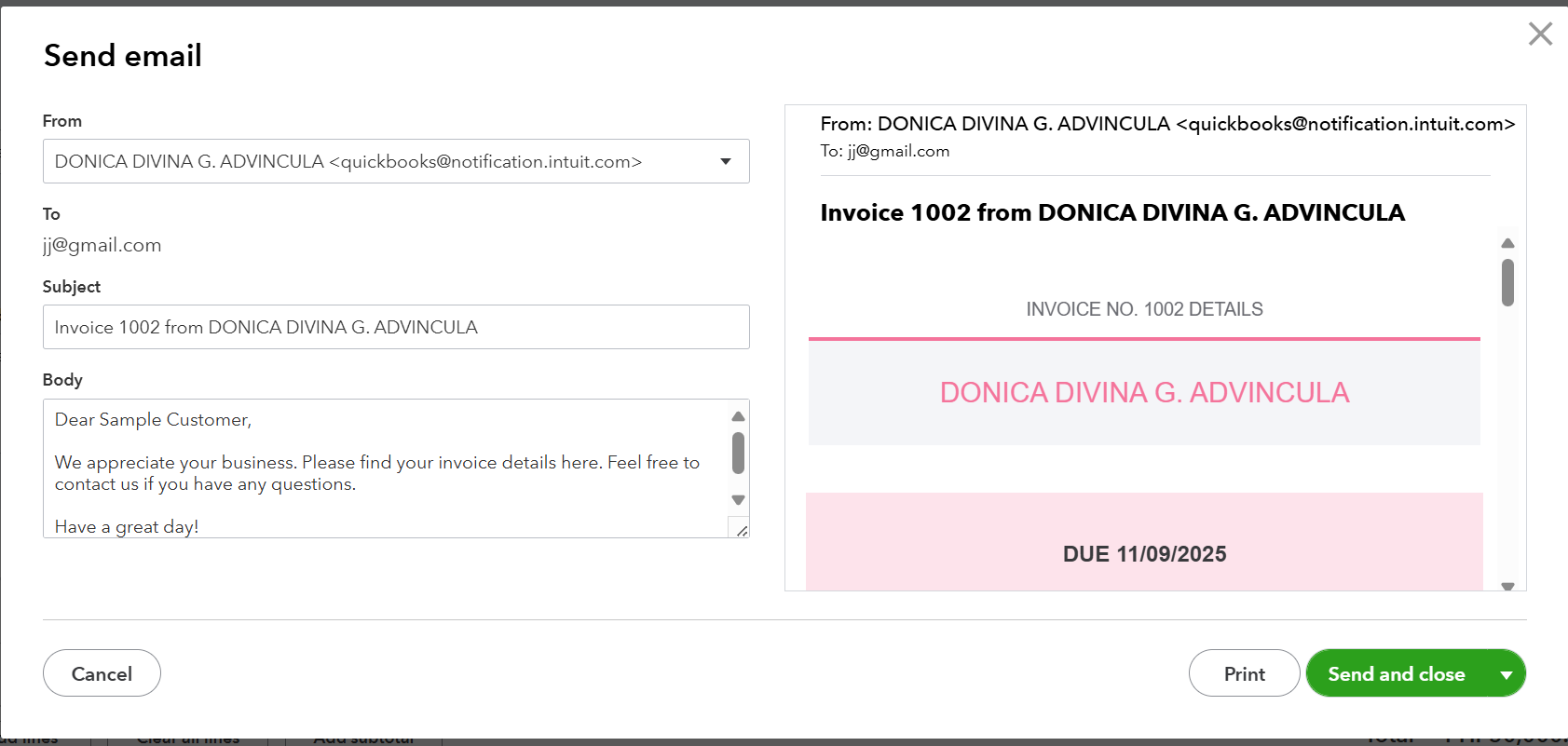Viewport: 1568px width, 746px height.
Task: Open the From sender dropdown arrow
Action: 726,162
